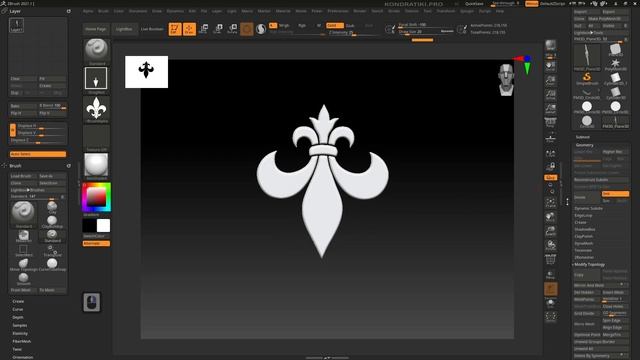Screen dimensions: 640x360
Task: Collapse the Modify Topology section
Action: click(x=589, y=264)
